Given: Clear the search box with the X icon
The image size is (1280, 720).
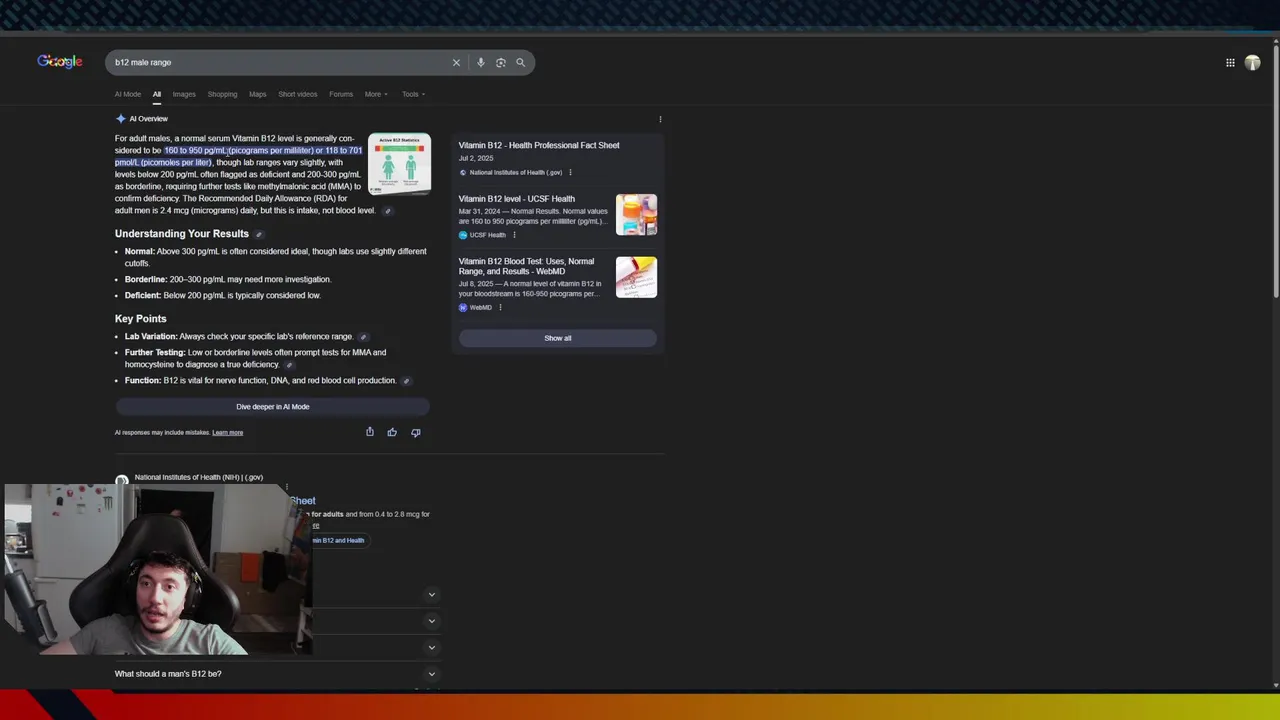Looking at the screenshot, I should 456,62.
